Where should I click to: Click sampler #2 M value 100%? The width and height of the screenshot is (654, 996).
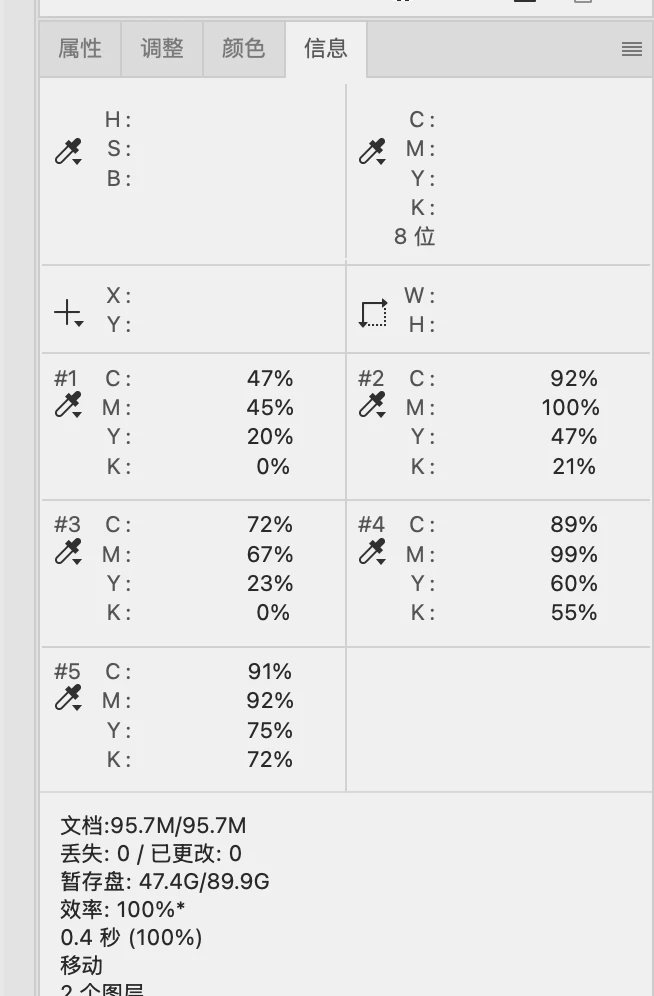[x=570, y=408]
